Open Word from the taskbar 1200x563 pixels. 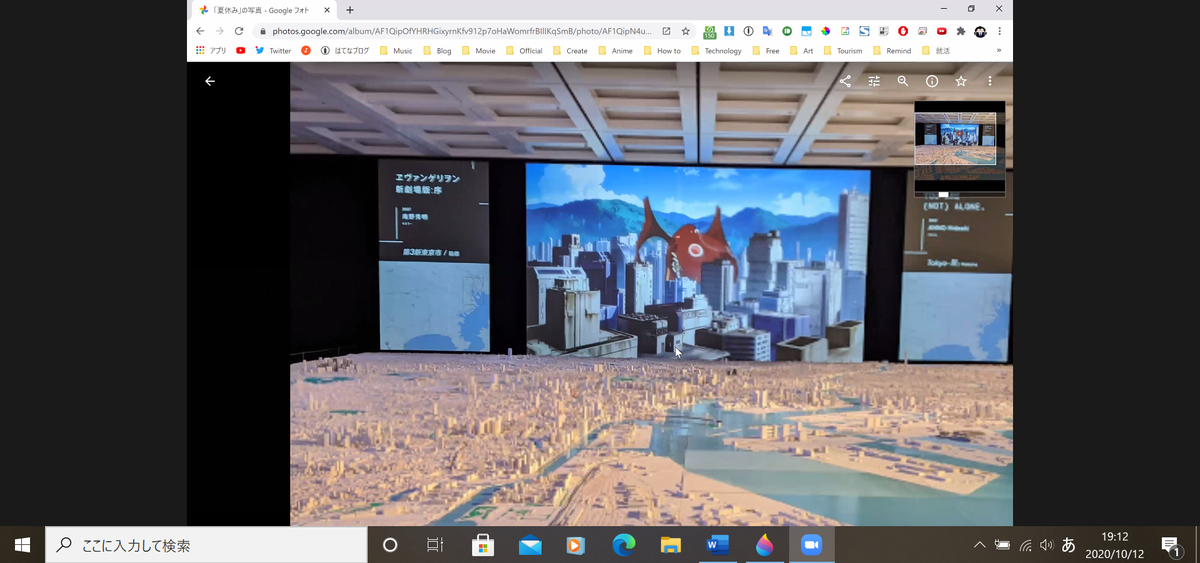pyautogui.click(x=718, y=545)
